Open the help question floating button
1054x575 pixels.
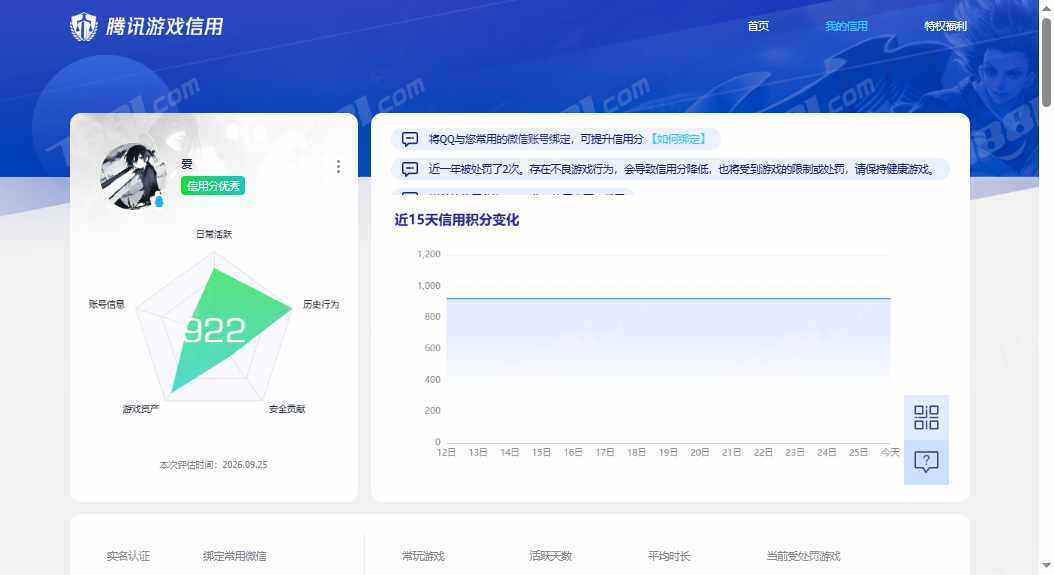point(926,462)
